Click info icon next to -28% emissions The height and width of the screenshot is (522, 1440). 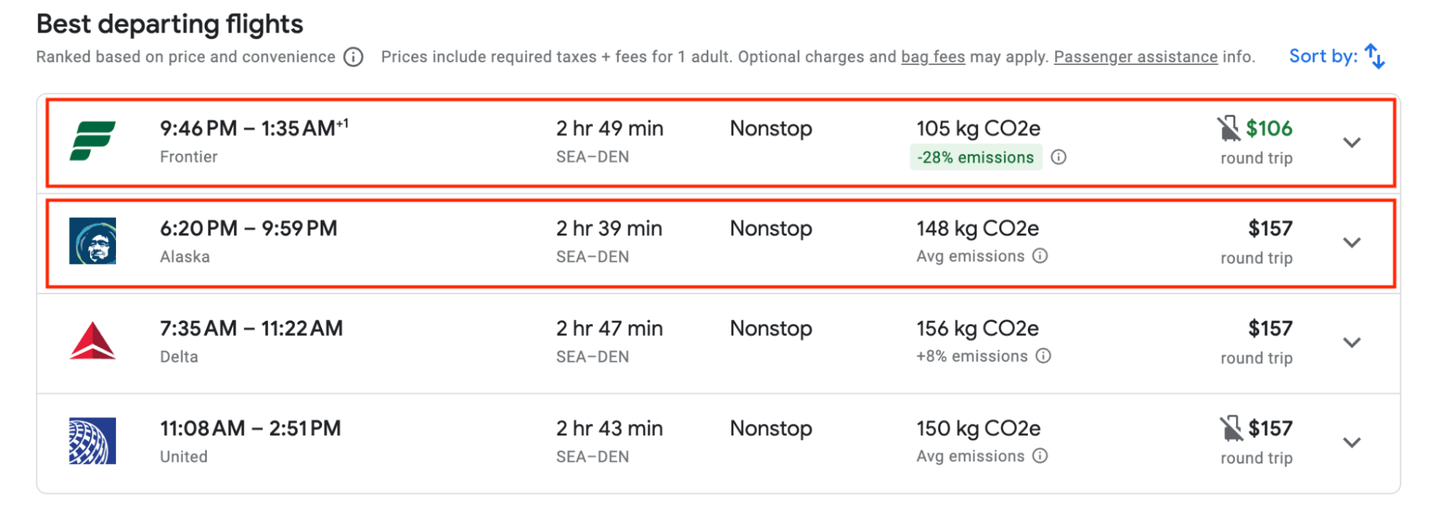tap(1059, 157)
